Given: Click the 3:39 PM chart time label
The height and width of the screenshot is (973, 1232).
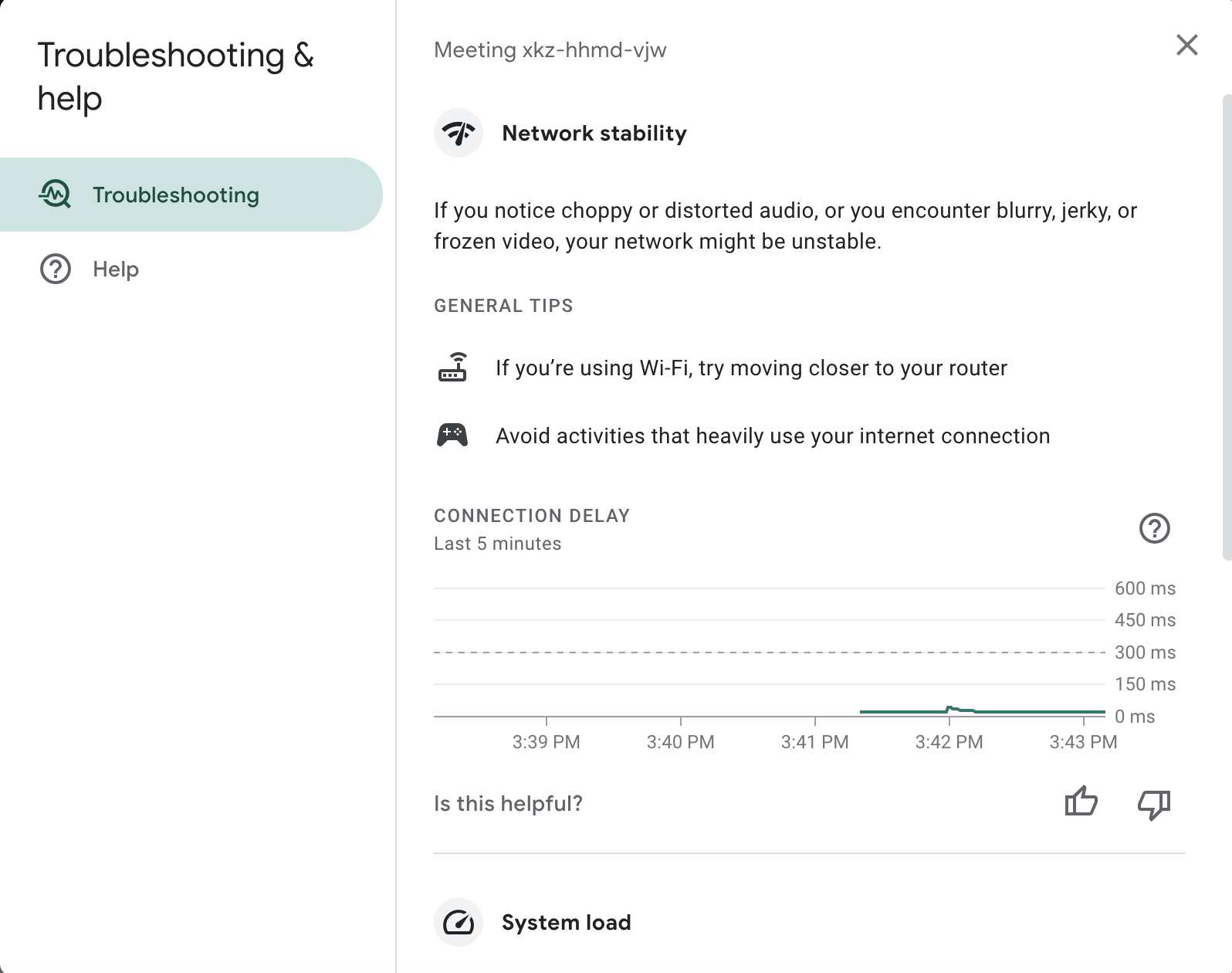Looking at the screenshot, I should click(x=546, y=741).
